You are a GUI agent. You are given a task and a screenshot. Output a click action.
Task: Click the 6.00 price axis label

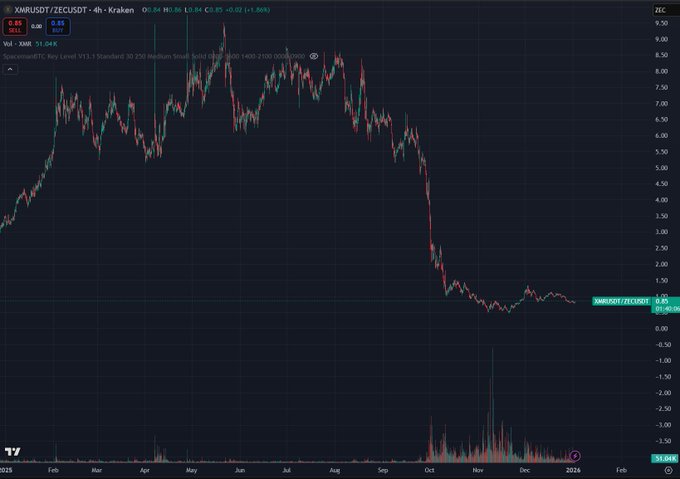click(661, 136)
